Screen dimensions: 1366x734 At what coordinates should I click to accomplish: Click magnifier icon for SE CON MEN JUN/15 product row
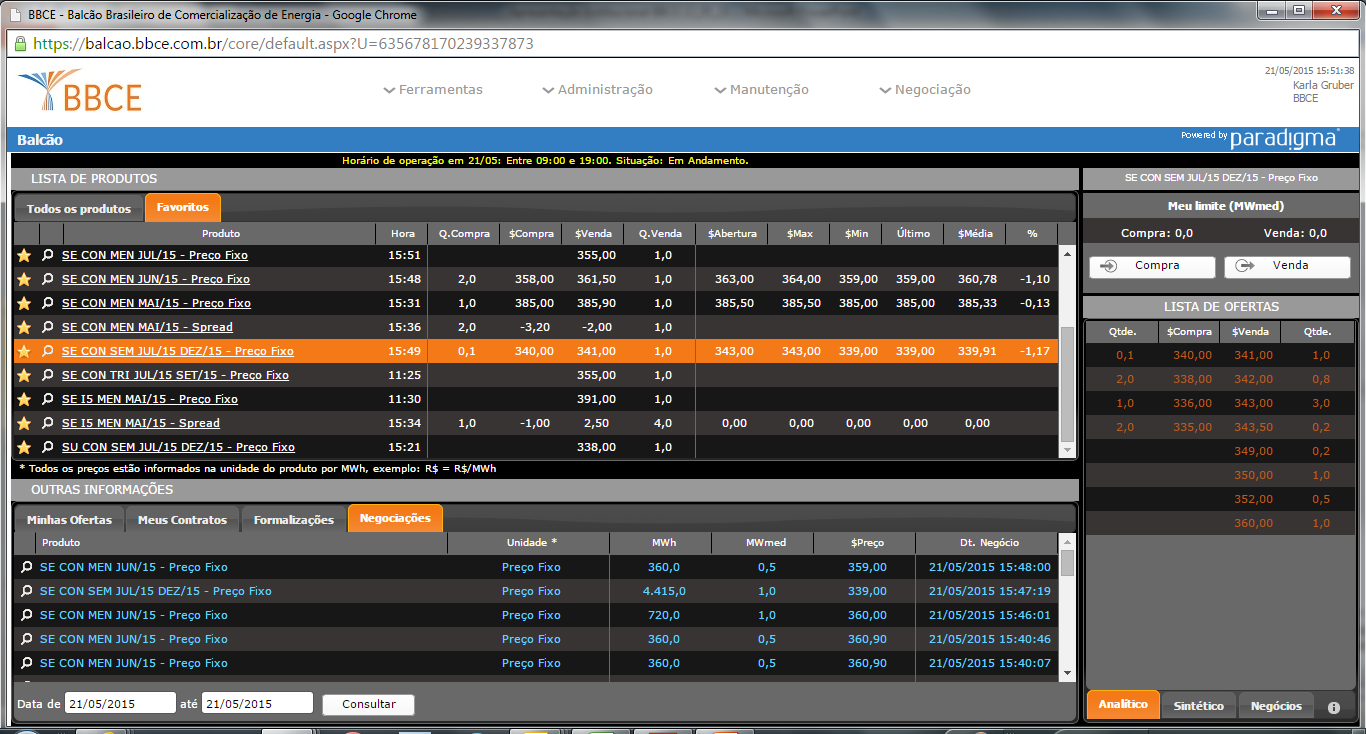(47, 279)
